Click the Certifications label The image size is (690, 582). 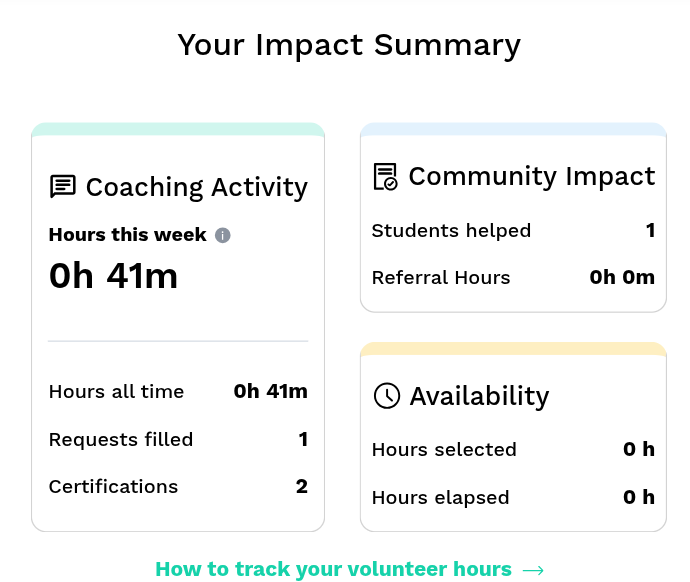point(113,487)
